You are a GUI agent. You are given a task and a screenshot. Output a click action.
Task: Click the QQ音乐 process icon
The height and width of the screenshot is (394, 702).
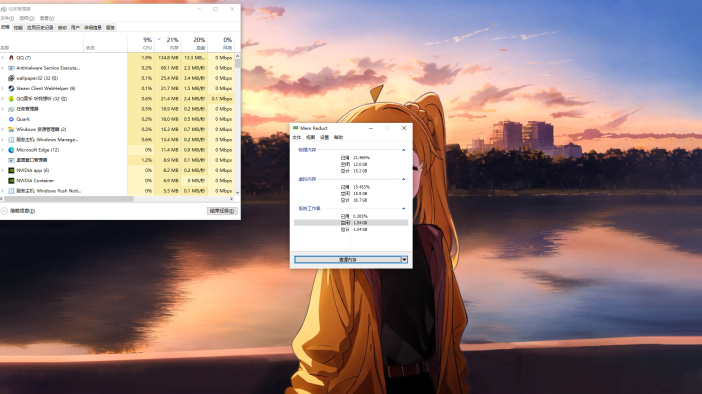tap(11, 98)
